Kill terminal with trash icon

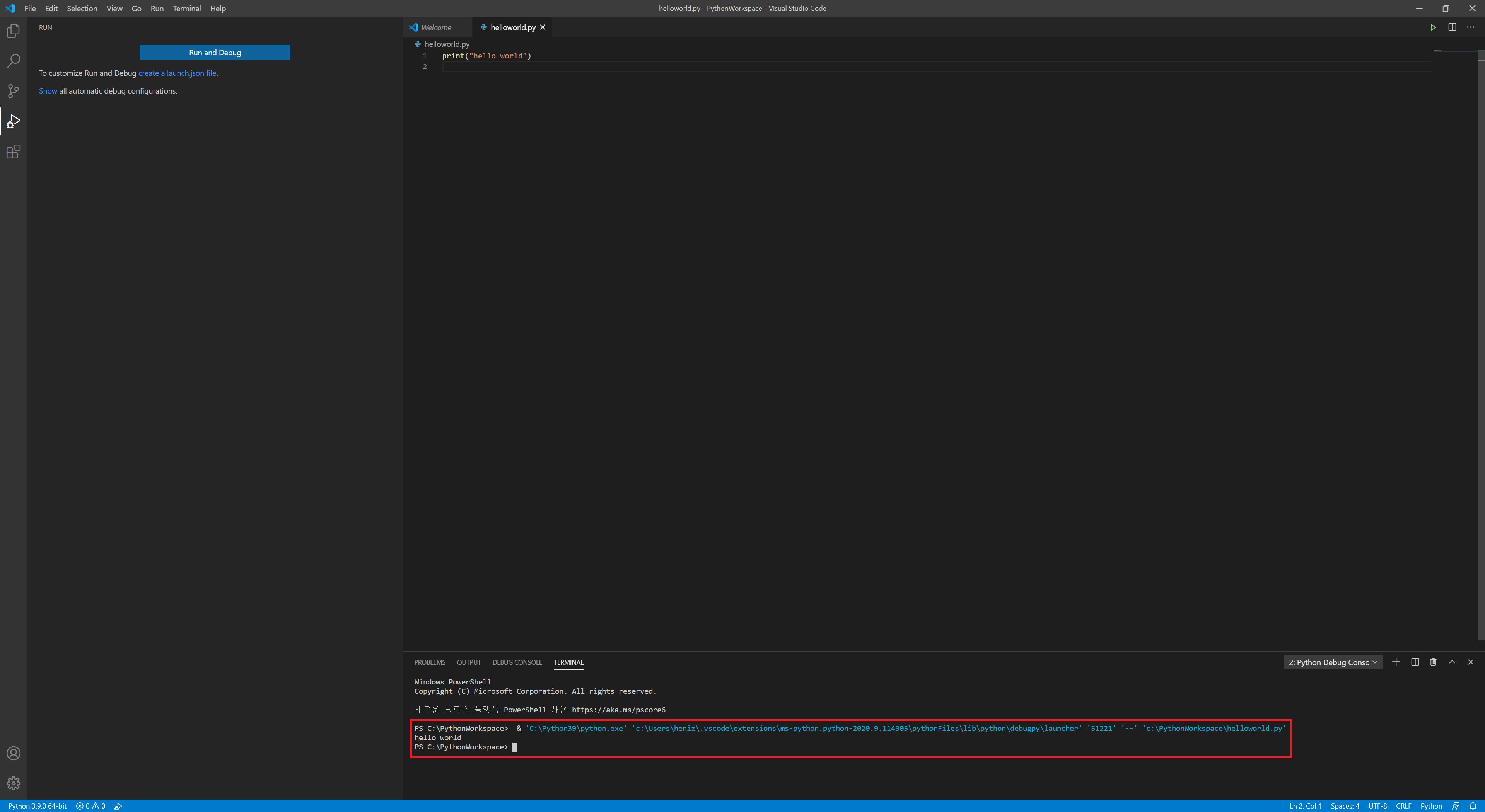pyautogui.click(x=1433, y=662)
